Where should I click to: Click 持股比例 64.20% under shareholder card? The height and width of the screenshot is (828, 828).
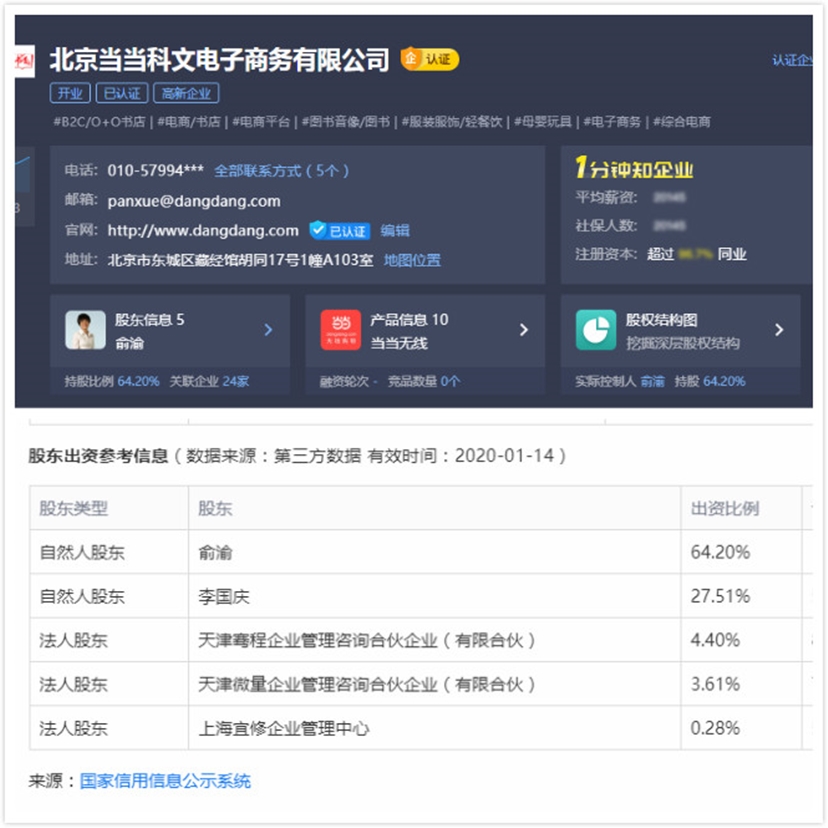[111, 381]
